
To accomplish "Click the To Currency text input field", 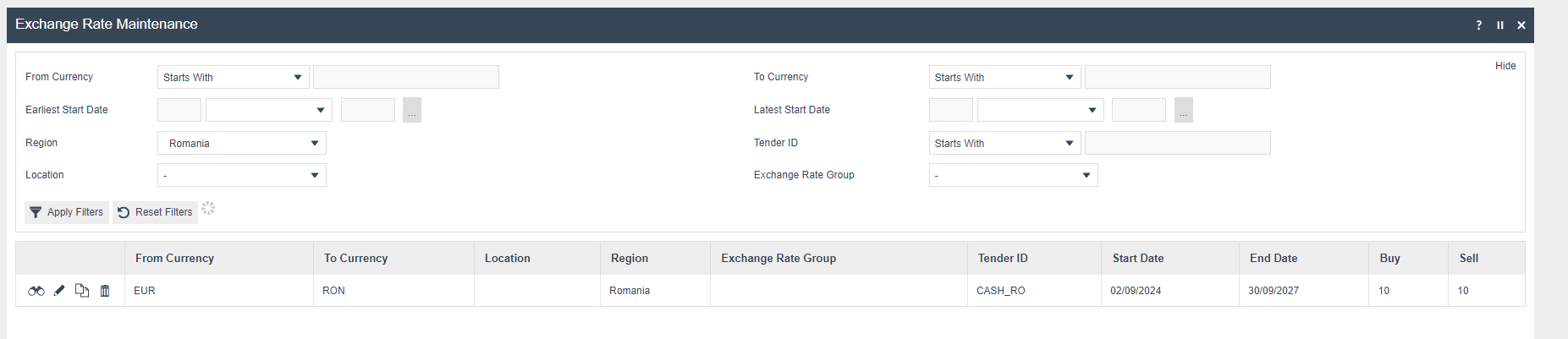I will 1177,78.
